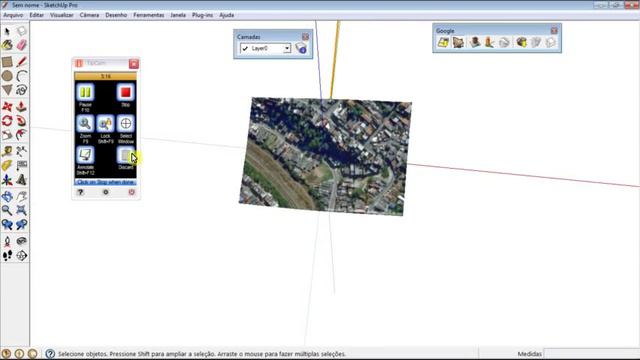The height and width of the screenshot is (360, 640).
Task: Select the 3D Text tool
Action: pos(22,180)
